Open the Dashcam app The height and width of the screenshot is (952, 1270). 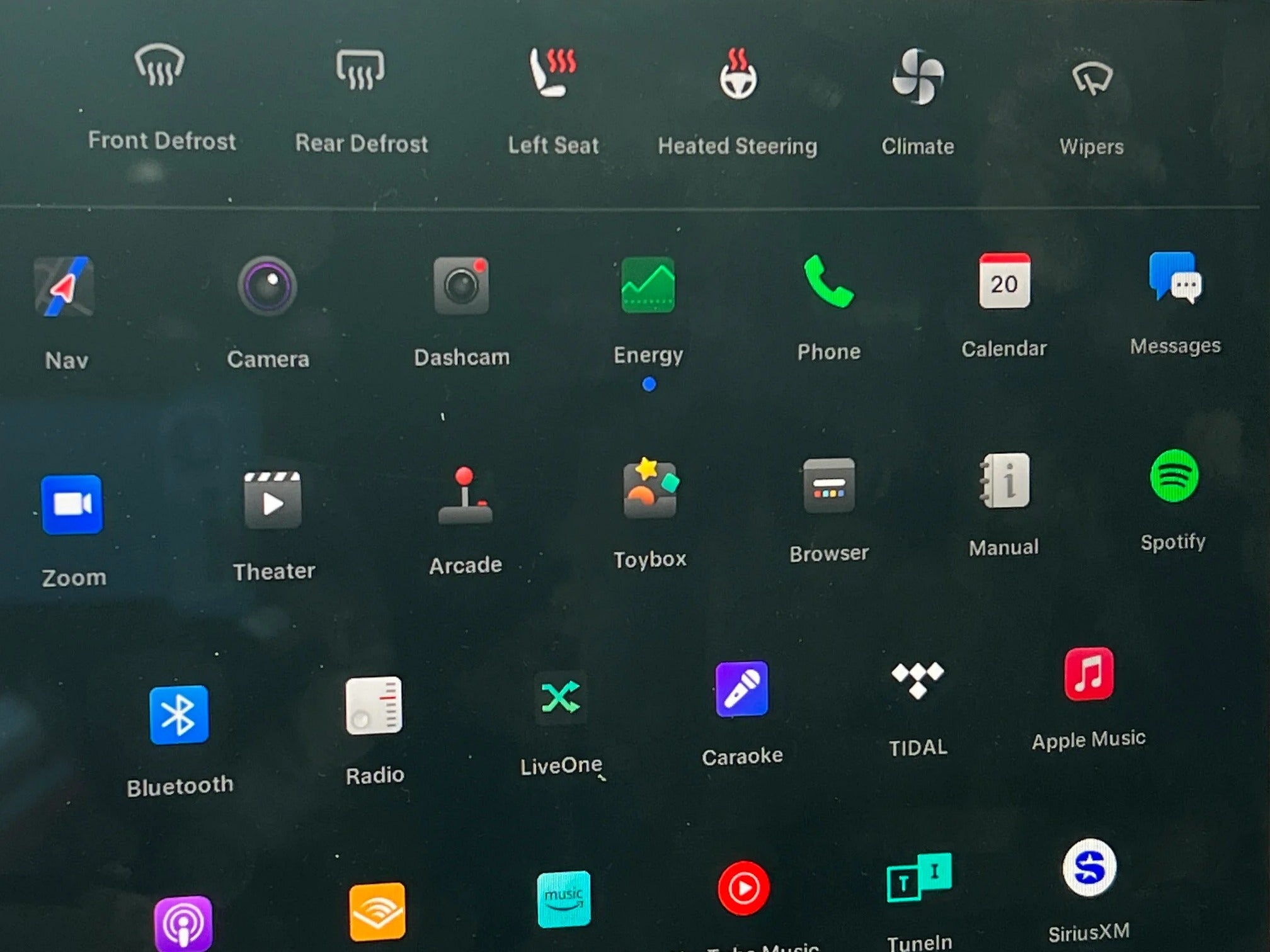(x=462, y=285)
